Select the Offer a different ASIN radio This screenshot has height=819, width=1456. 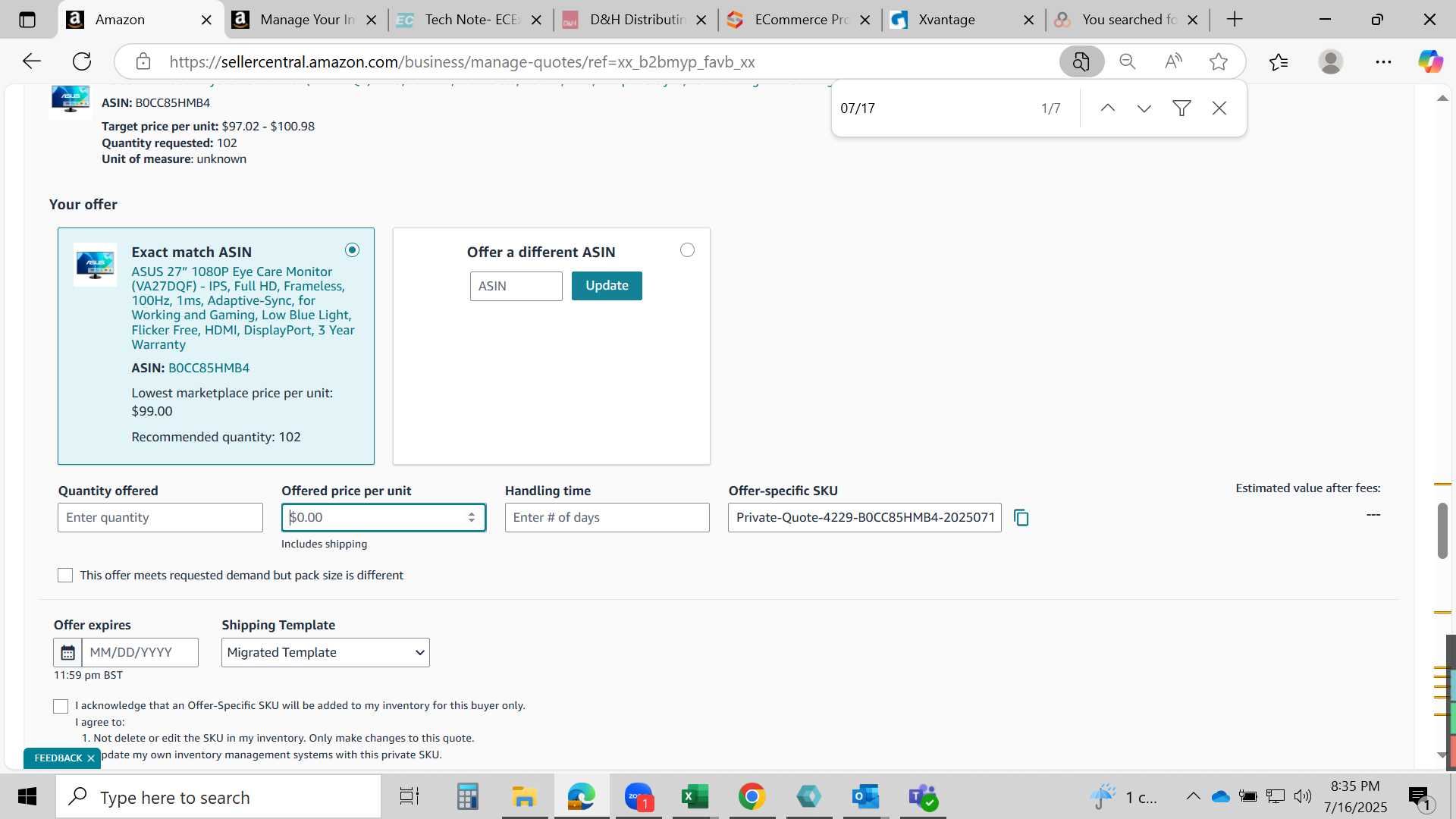click(x=687, y=250)
